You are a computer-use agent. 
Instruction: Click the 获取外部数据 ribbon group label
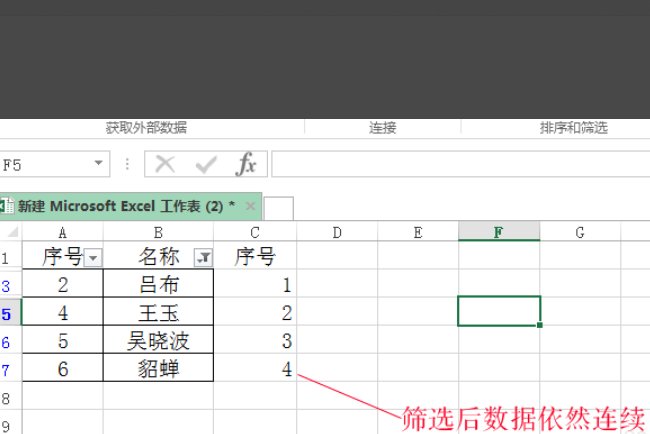tap(146, 128)
